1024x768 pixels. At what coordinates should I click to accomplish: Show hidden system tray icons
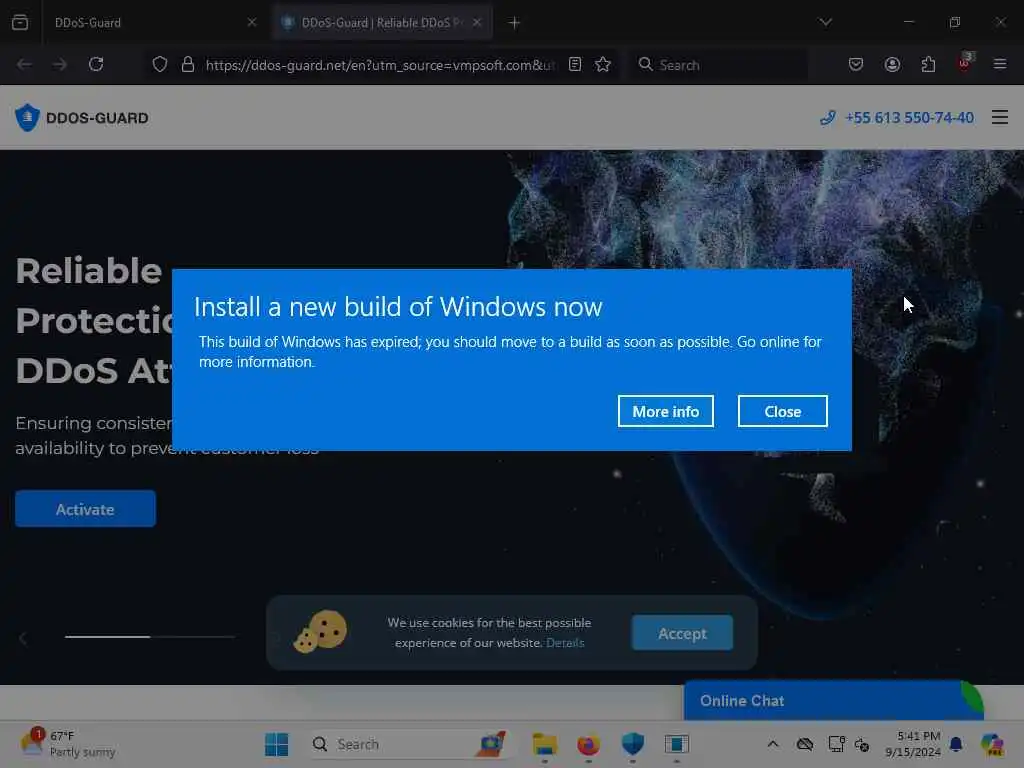(x=773, y=744)
